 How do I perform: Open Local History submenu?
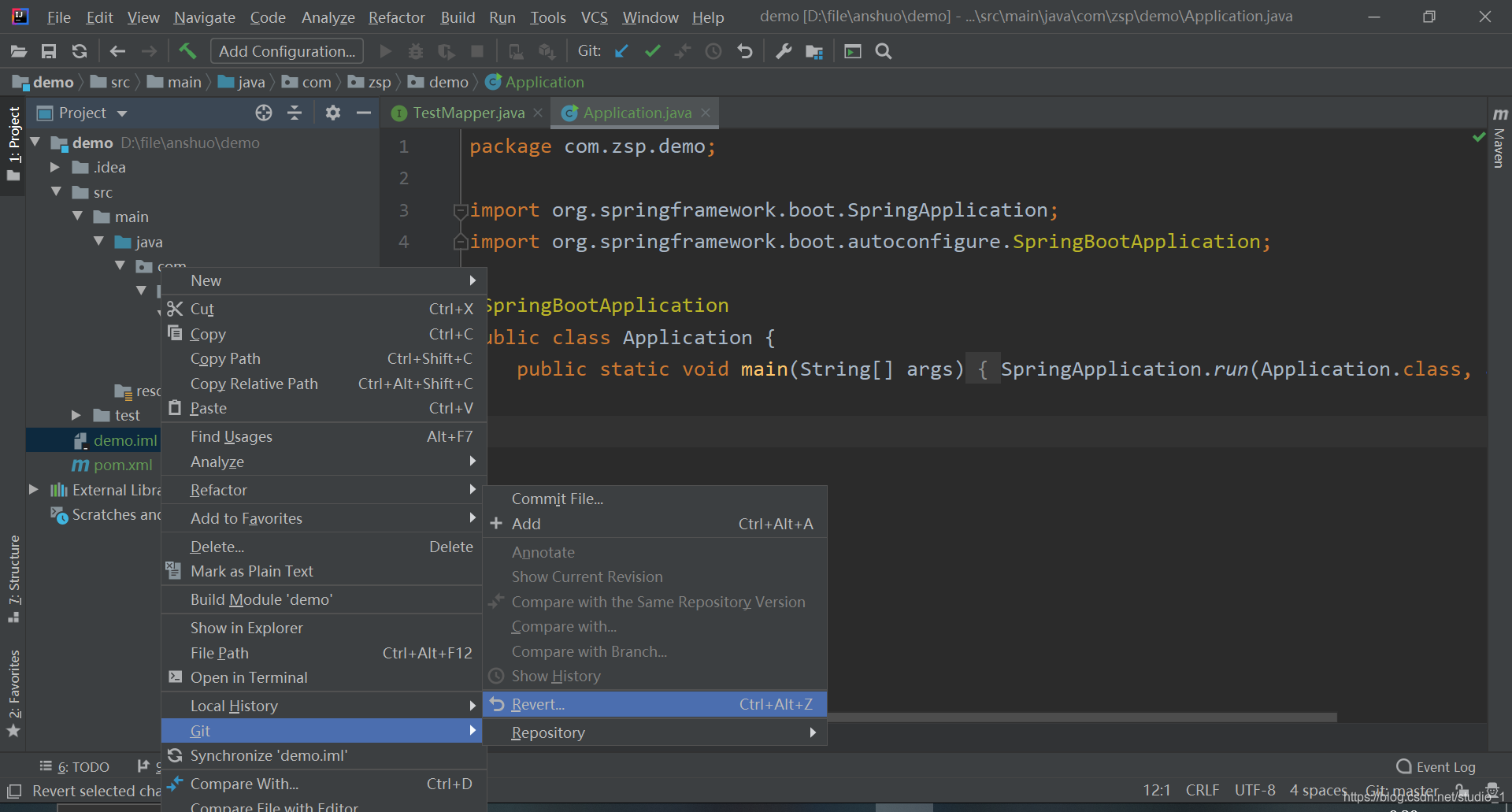324,706
